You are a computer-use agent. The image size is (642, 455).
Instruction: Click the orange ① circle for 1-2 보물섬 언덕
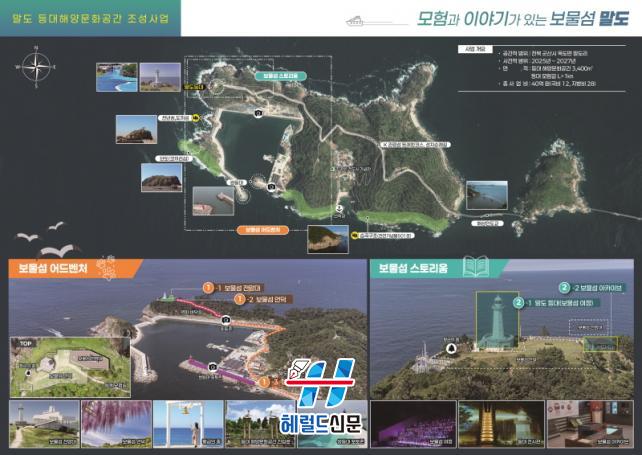tap(240, 299)
